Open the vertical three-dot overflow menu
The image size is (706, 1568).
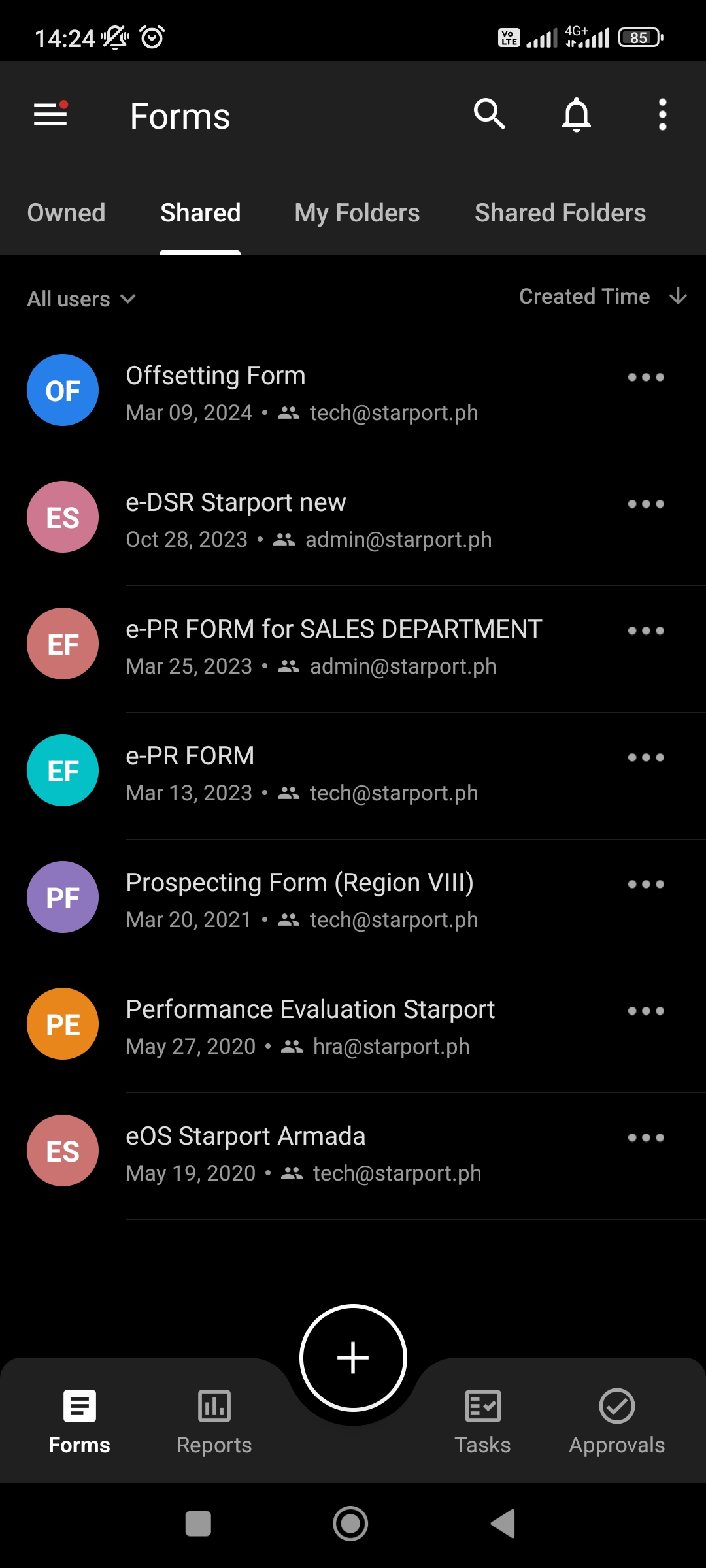click(x=662, y=115)
